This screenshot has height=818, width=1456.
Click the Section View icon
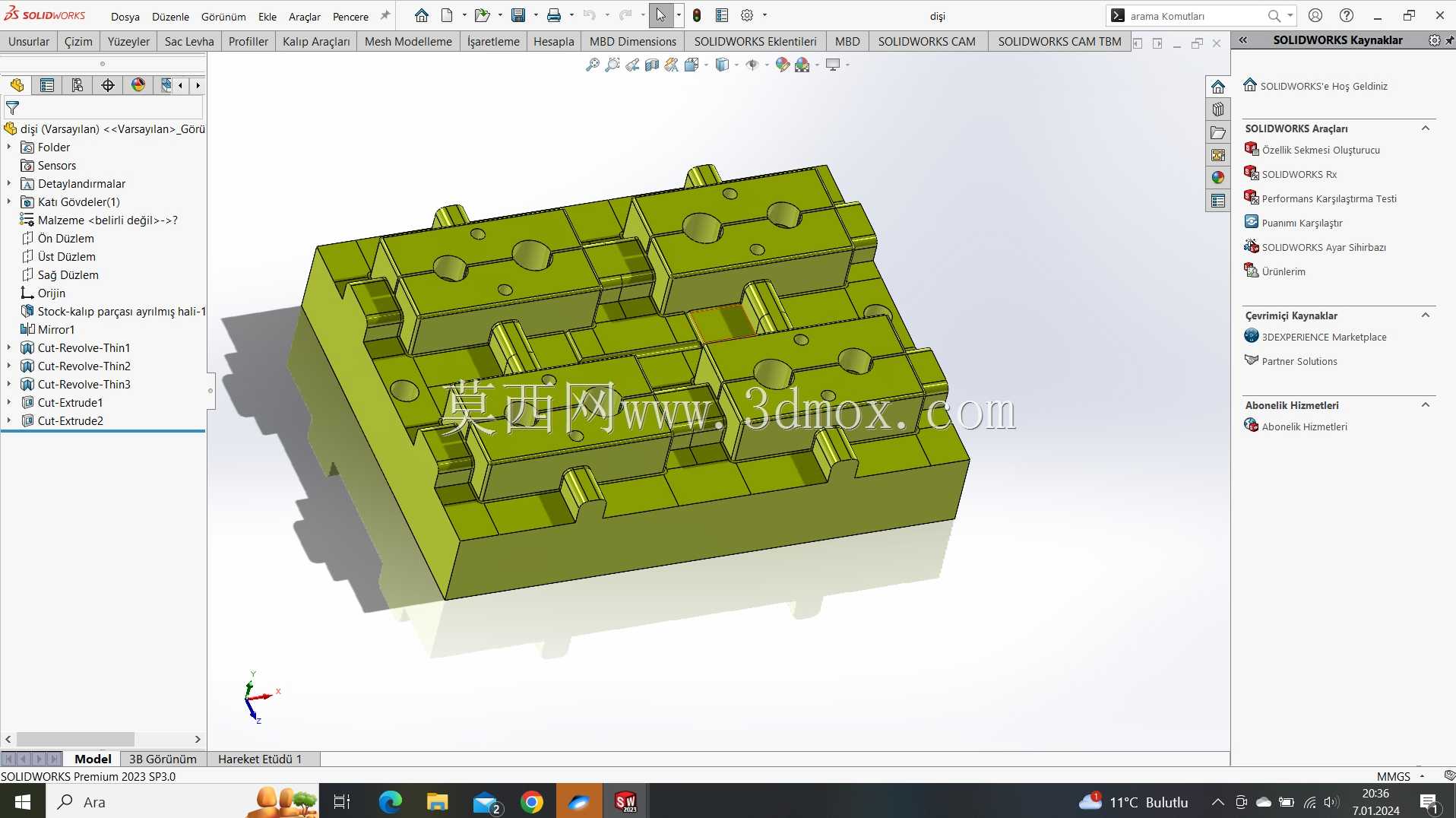[x=652, y=65]
